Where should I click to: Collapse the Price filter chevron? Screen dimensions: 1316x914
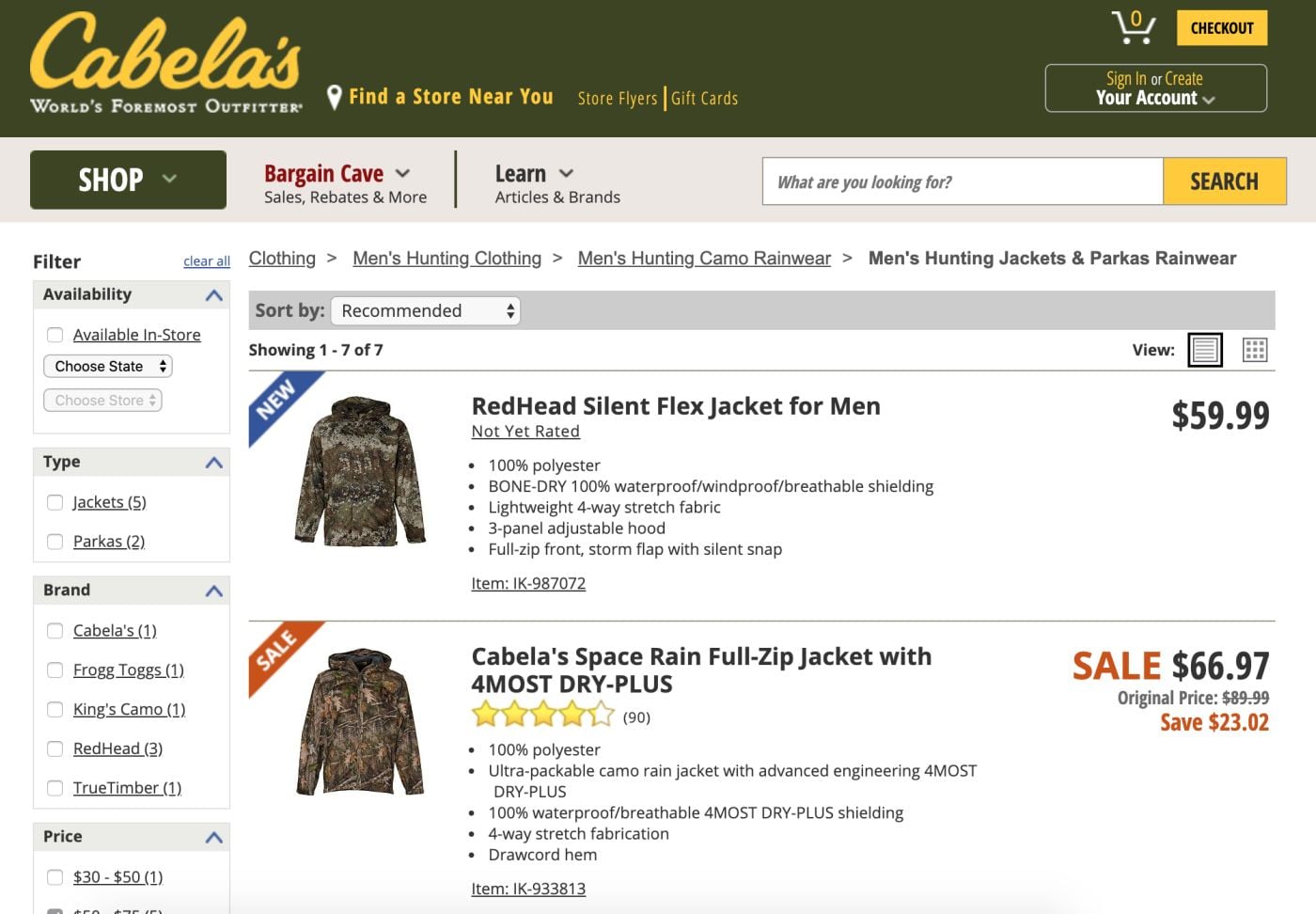pyautogui.click(x=214, y=837)
